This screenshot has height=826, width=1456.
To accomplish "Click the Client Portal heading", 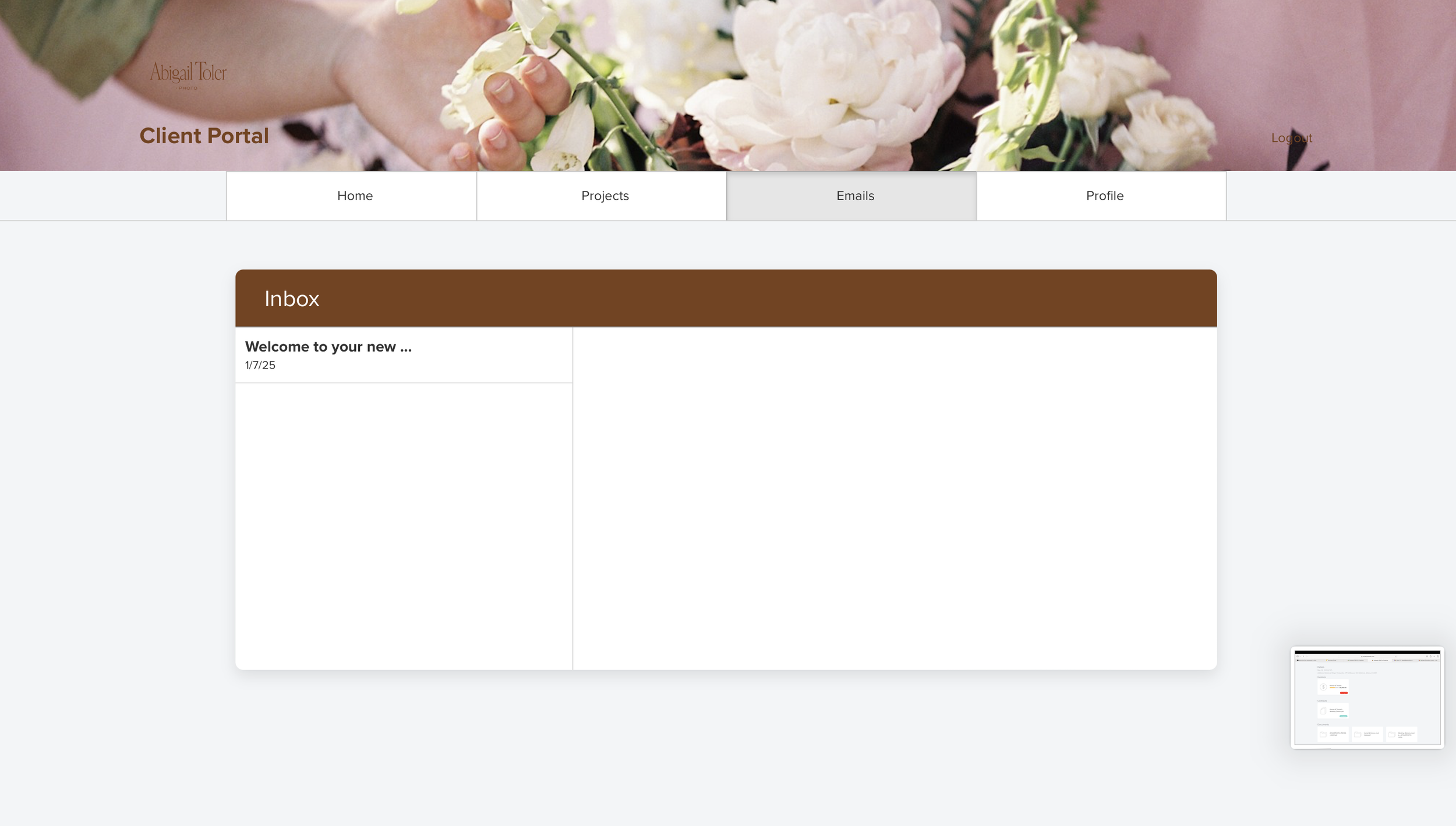I will tap(204, 136).
